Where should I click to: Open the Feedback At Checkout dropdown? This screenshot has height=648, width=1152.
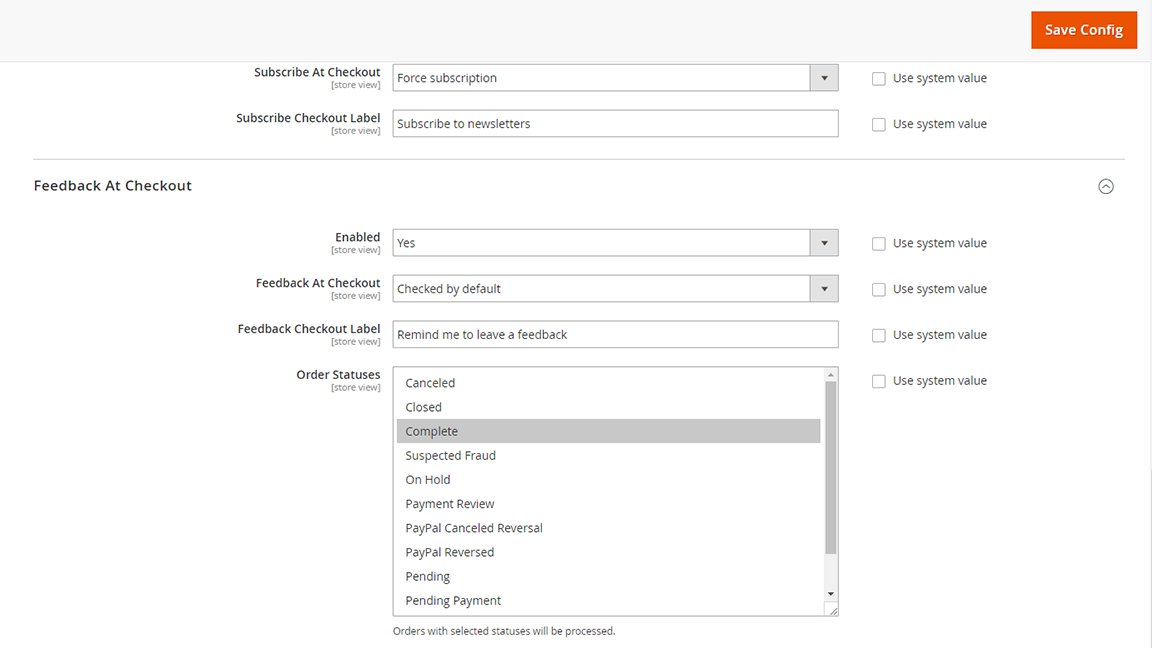pyautogui.click(x=615, y=289)
